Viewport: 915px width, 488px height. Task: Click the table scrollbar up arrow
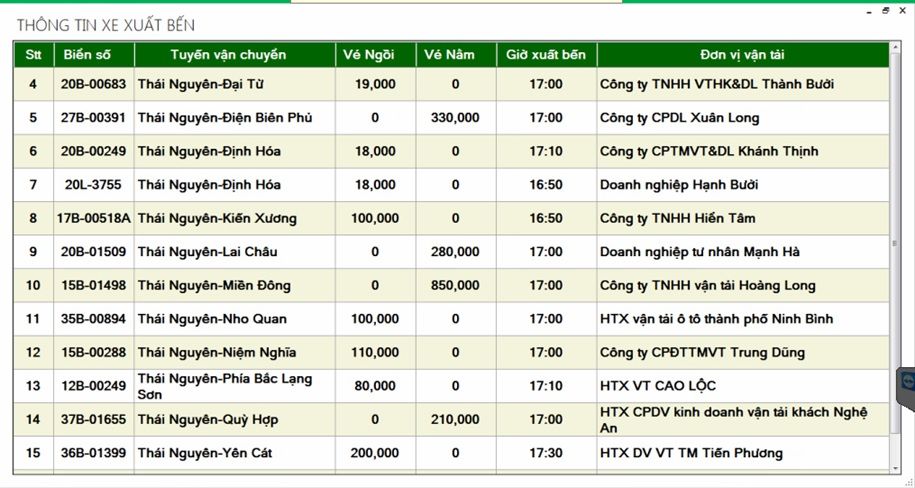pyautogui.click(x=896, y=47)
